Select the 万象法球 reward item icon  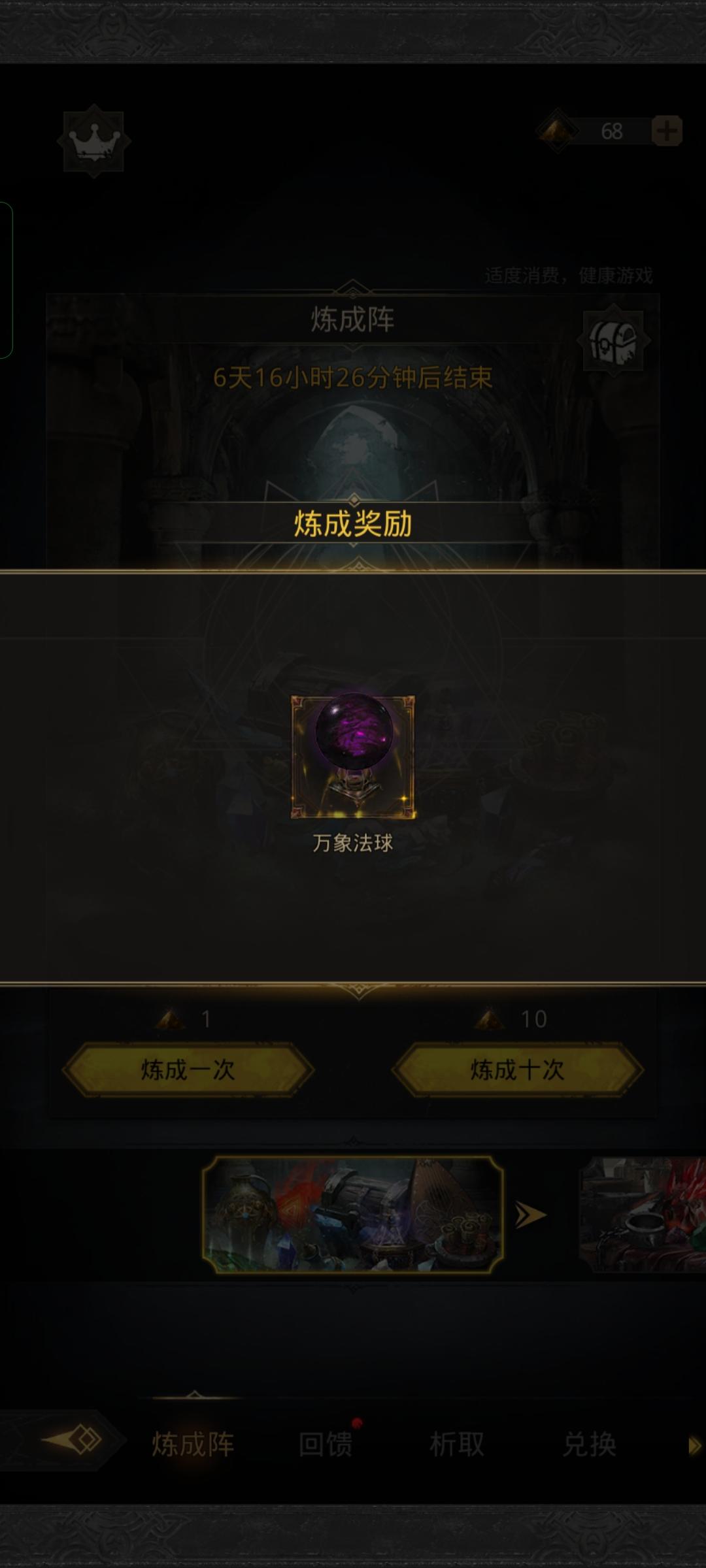tap(353, 757)
